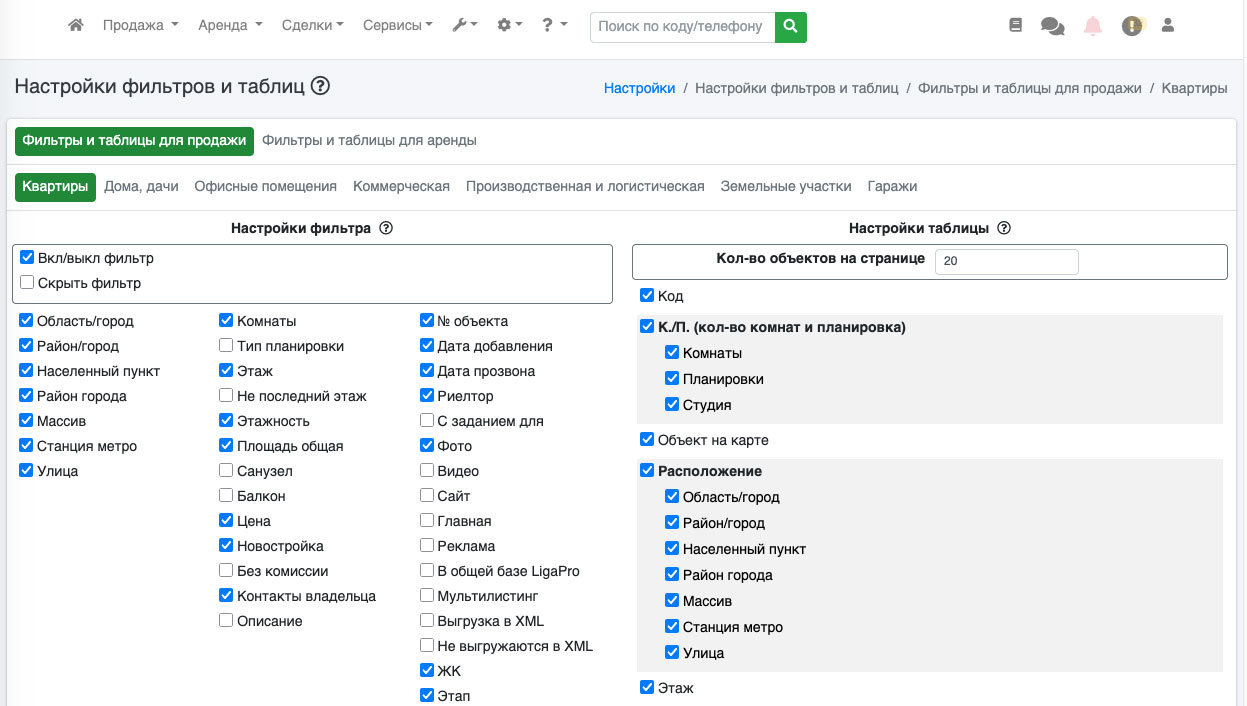The width and height of the screenshot is (1247, 706).
Task: Select Фильтры и таблицы для аренды tab
Action: [369, 141]
